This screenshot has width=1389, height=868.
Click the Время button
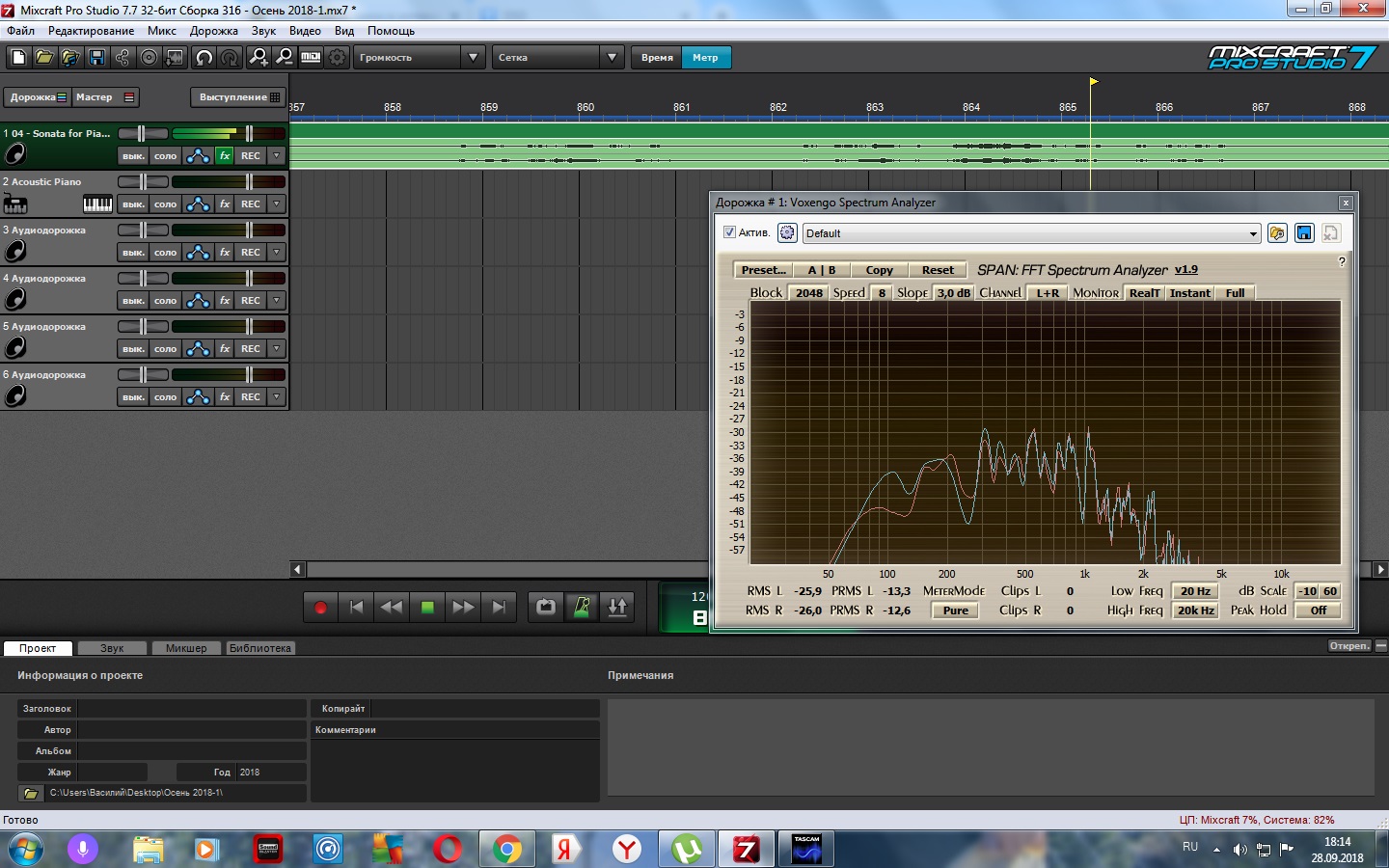[657, 58]
